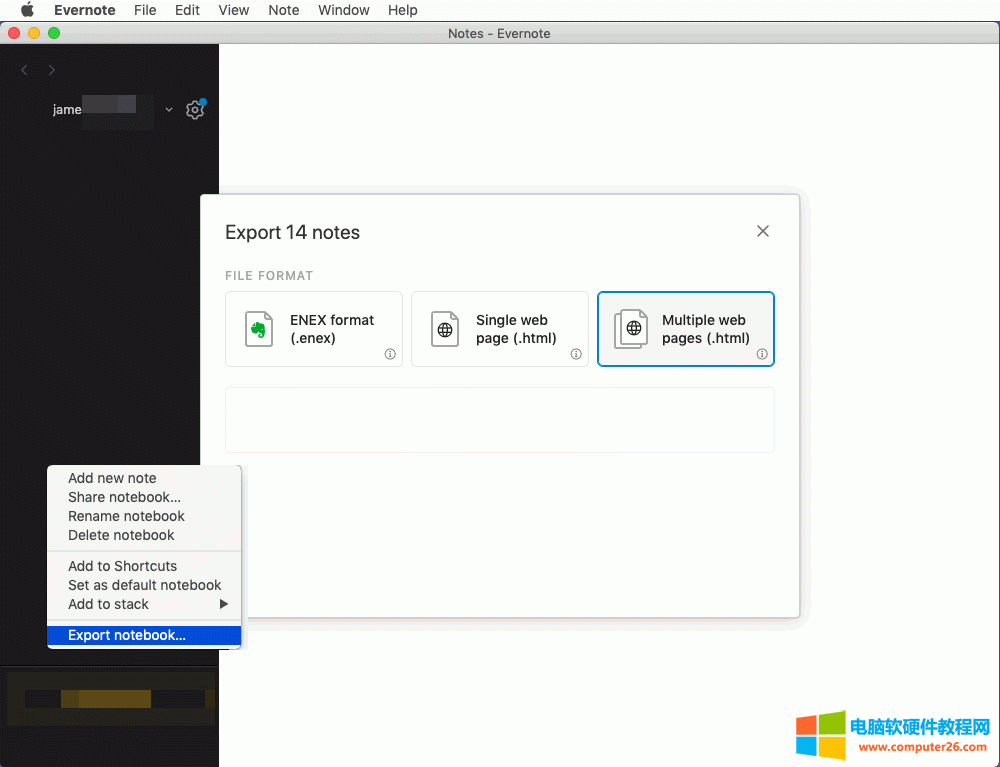Expand the account name dropdown chevron
Screen dimensions: 1000x767
point(169,110)
